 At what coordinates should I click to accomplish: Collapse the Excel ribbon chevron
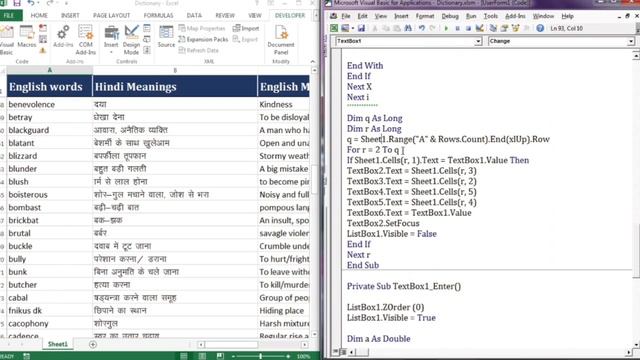pyautogui.click(x=313, y=61)
